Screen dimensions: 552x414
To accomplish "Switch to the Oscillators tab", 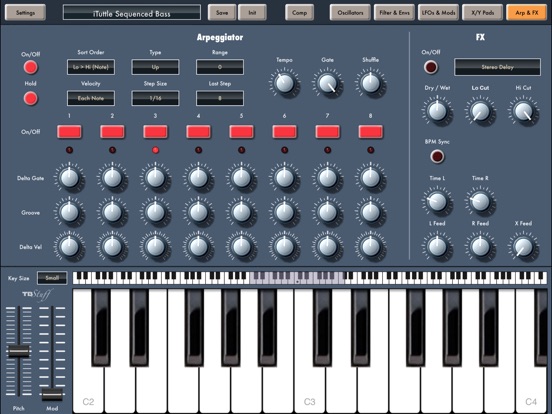I will click(350, 13).
